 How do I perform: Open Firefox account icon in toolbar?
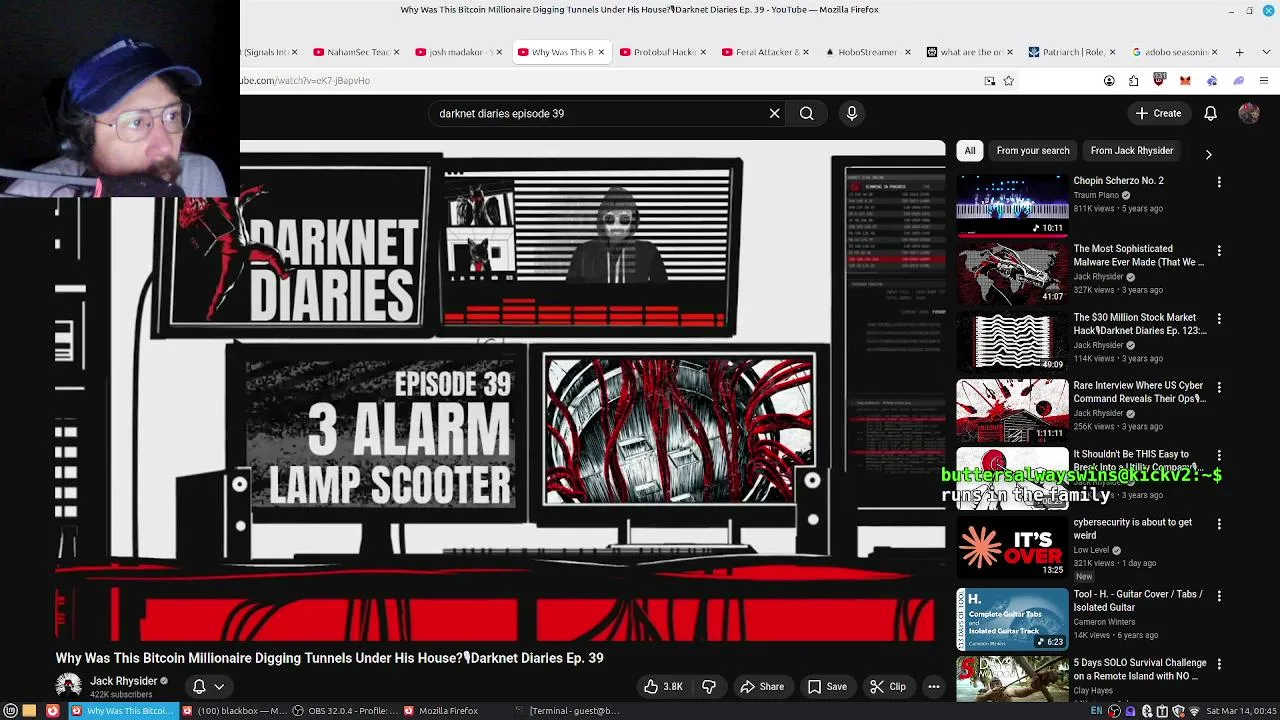tap(1109, 81)
